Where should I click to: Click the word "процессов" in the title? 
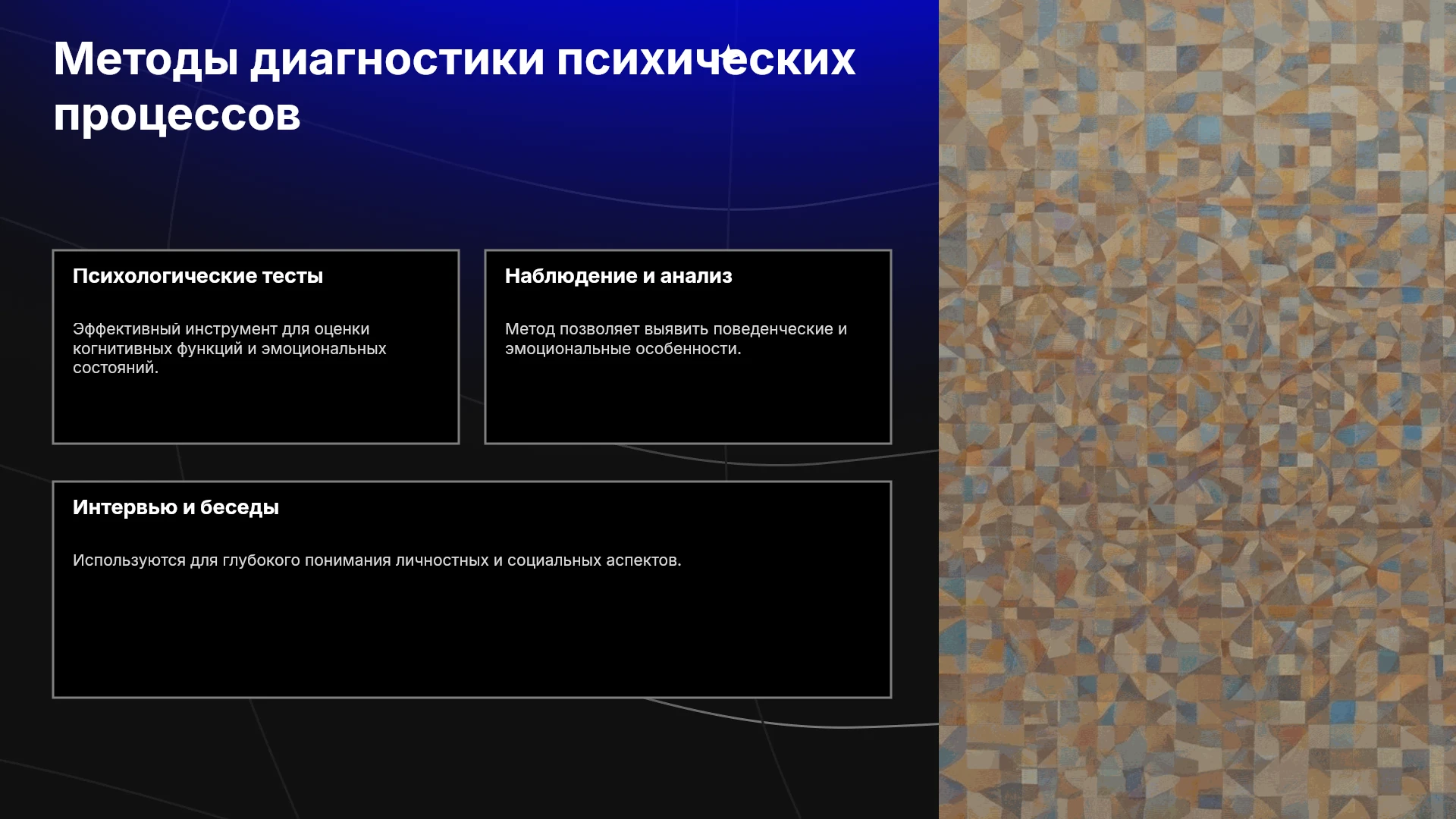[x=177, y=115]
